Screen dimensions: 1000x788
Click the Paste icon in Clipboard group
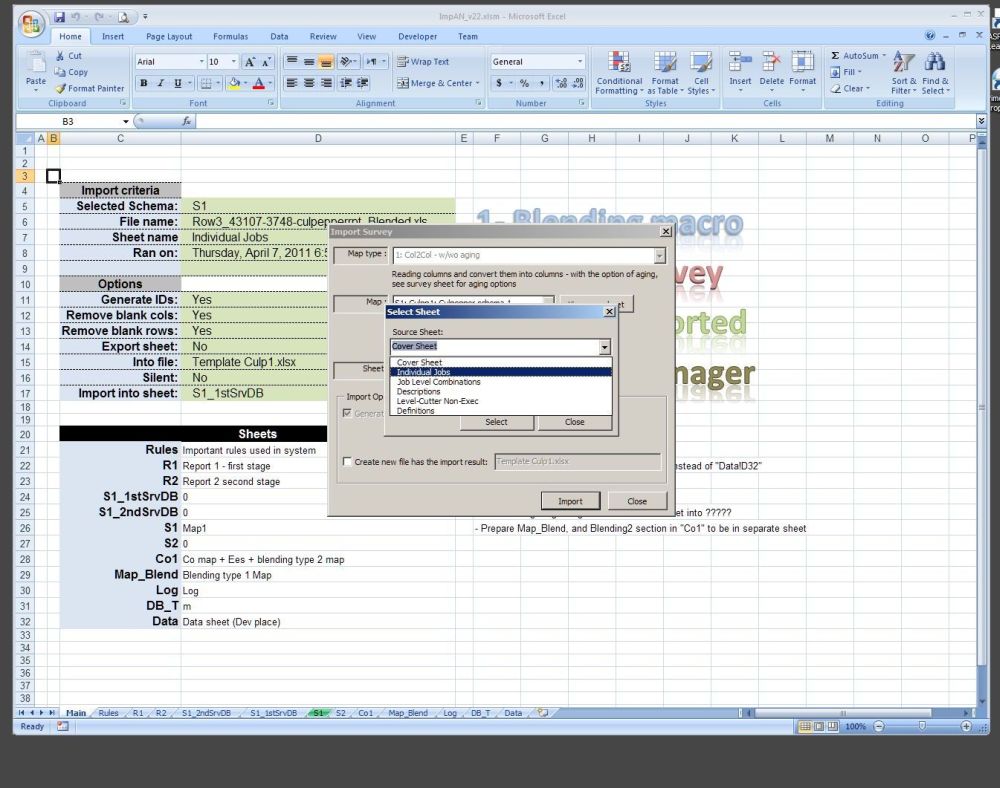36,62
